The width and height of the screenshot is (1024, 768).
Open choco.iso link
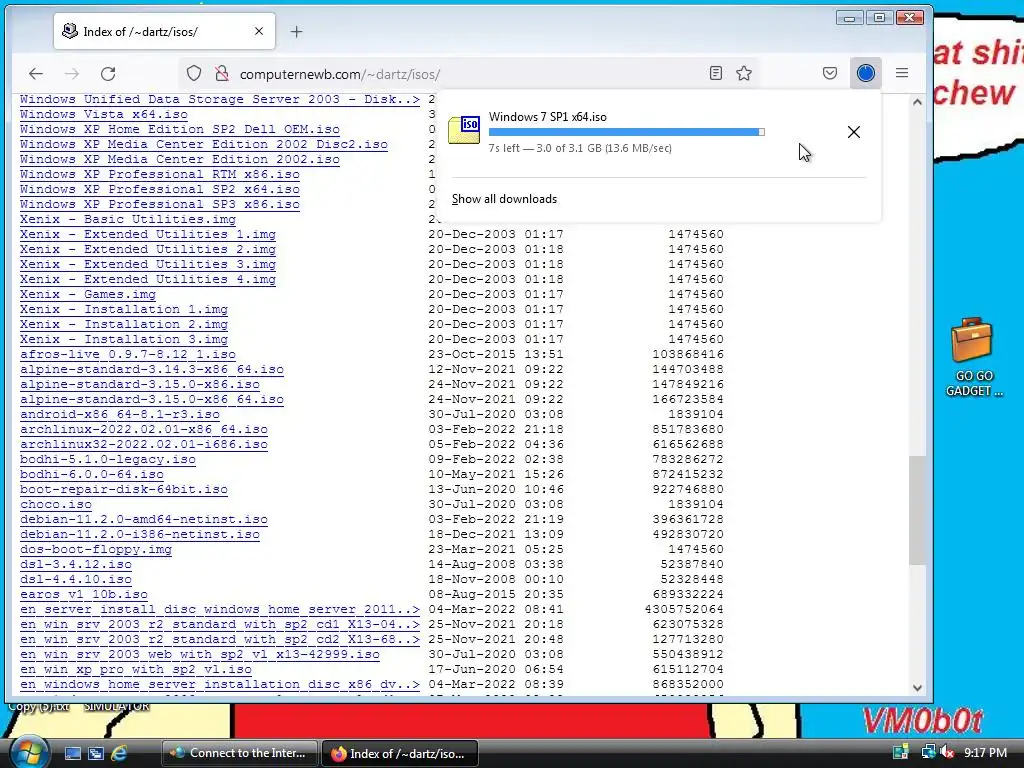56,505
